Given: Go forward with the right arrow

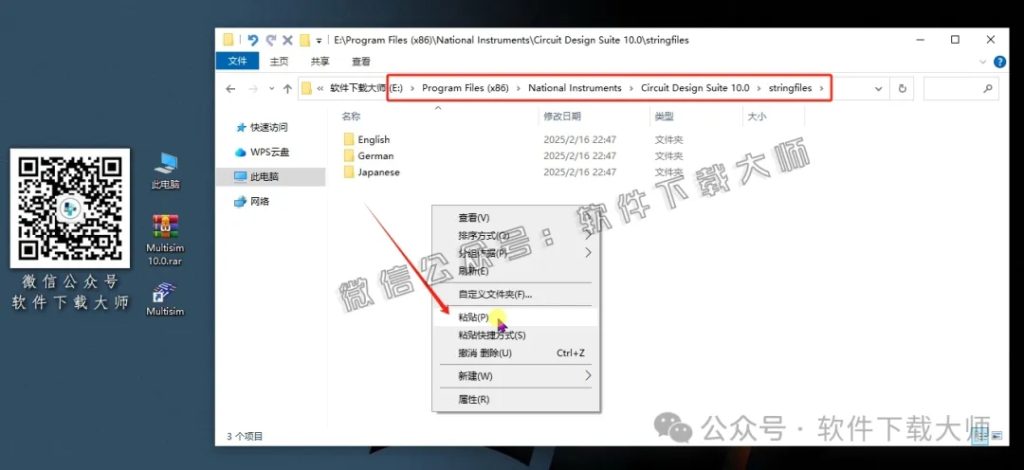Looking at the screenshot, I should (253, 89).
